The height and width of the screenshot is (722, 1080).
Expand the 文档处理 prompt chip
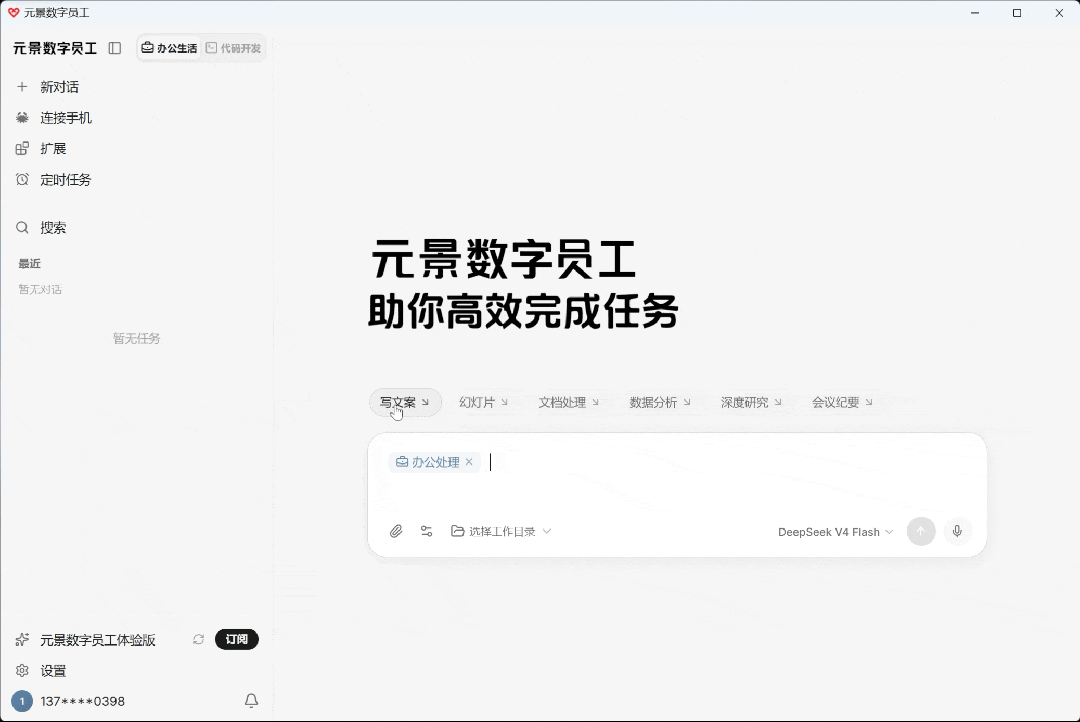(x=568, y=402)
